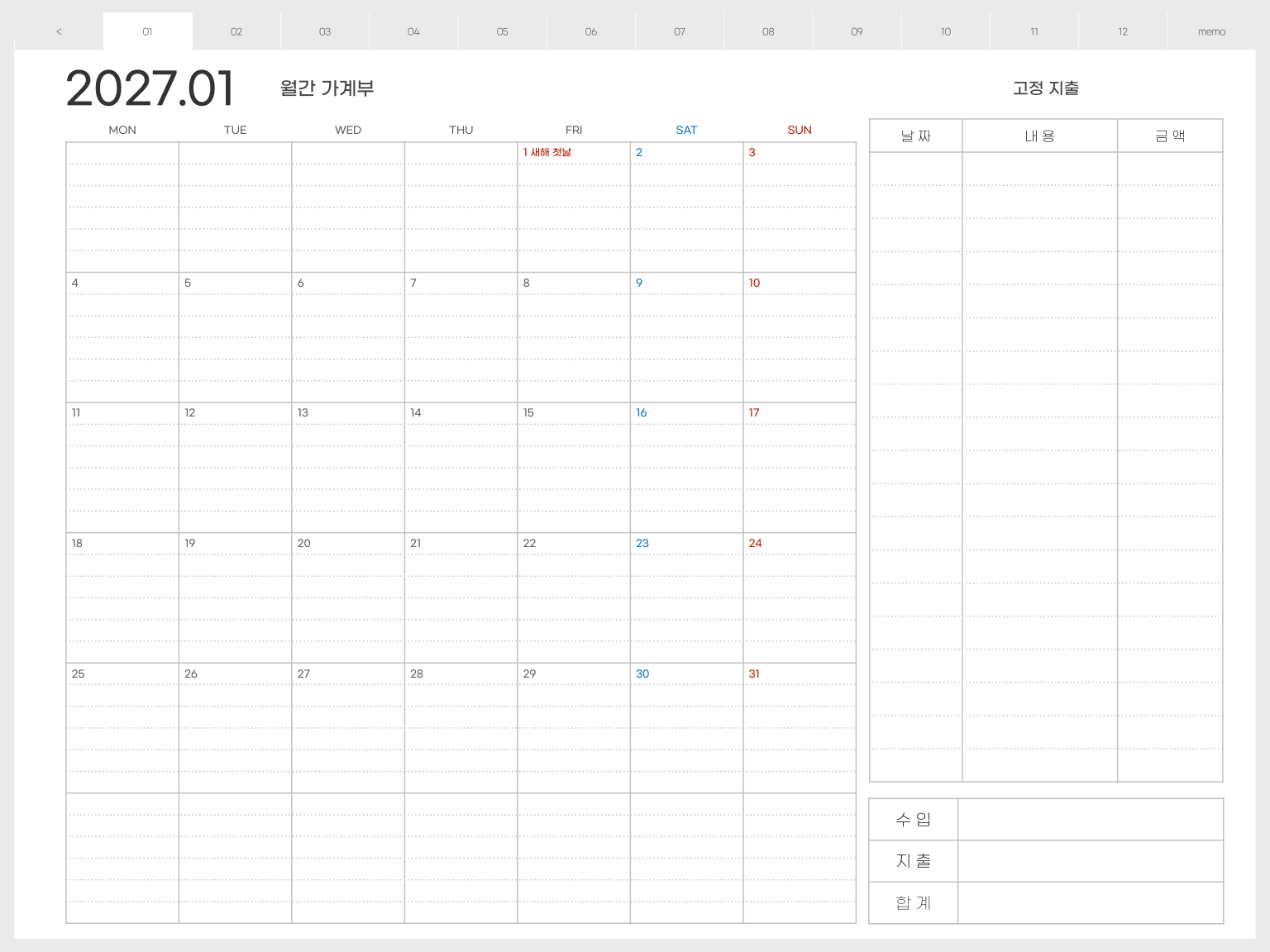
Task: Go to the 09 month tab
Action: tap(857, 31)
